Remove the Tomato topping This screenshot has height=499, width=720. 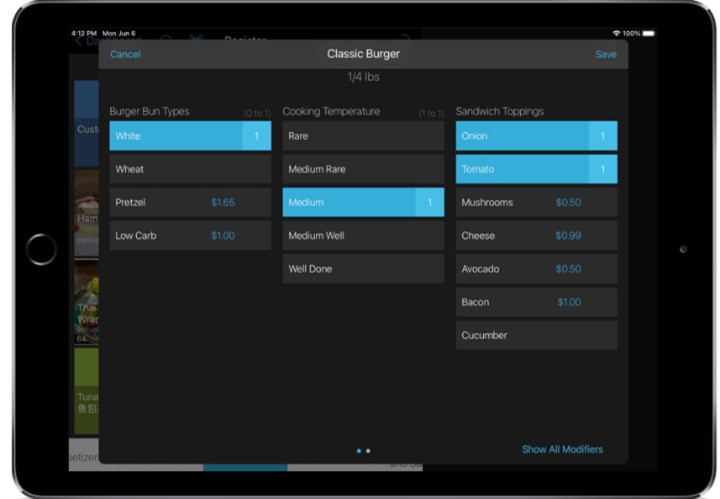[536, 169]
